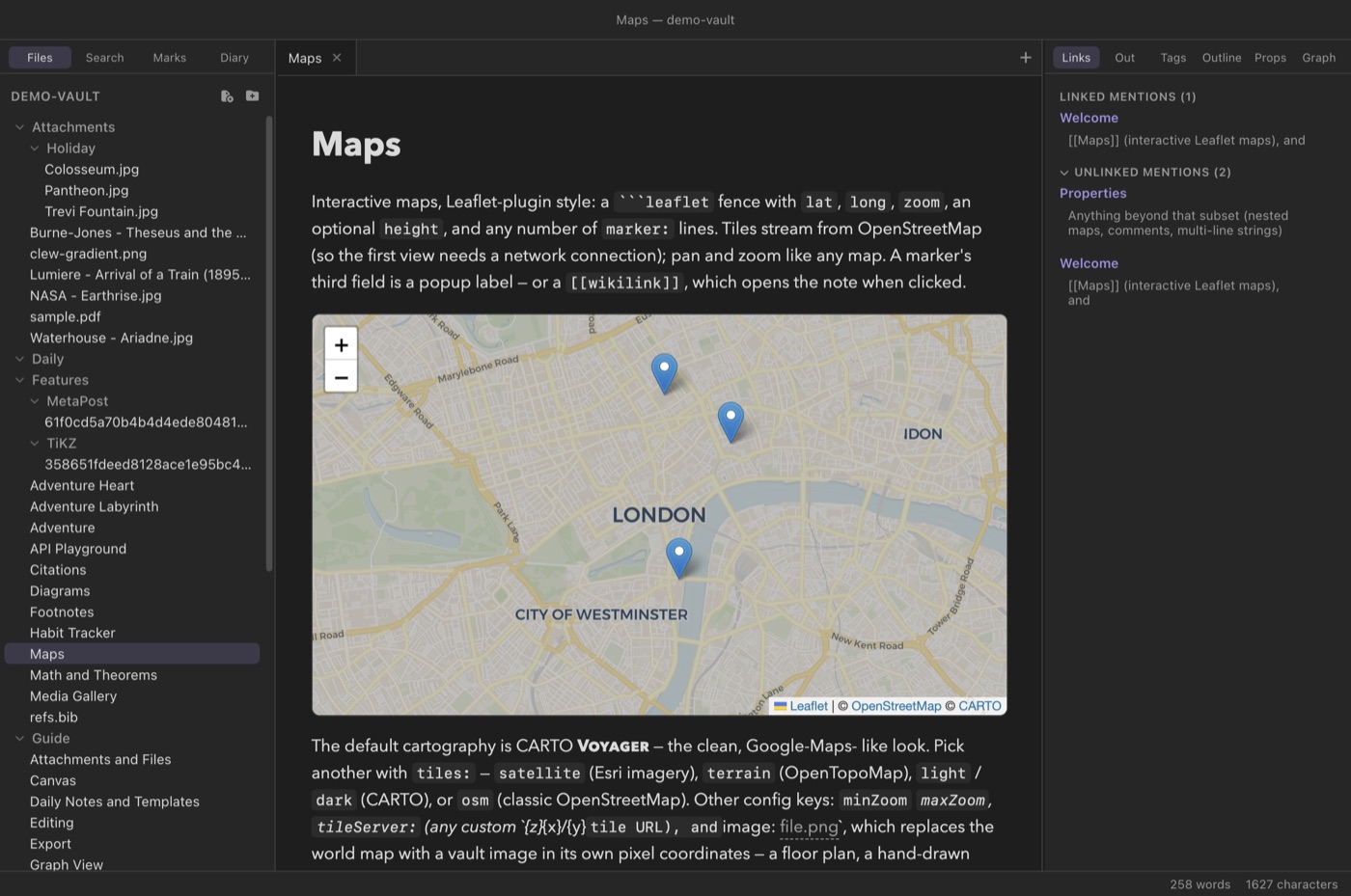Collapse the Attachments folder
Screen dimensions: 1351x896
[x=19, y=127]
